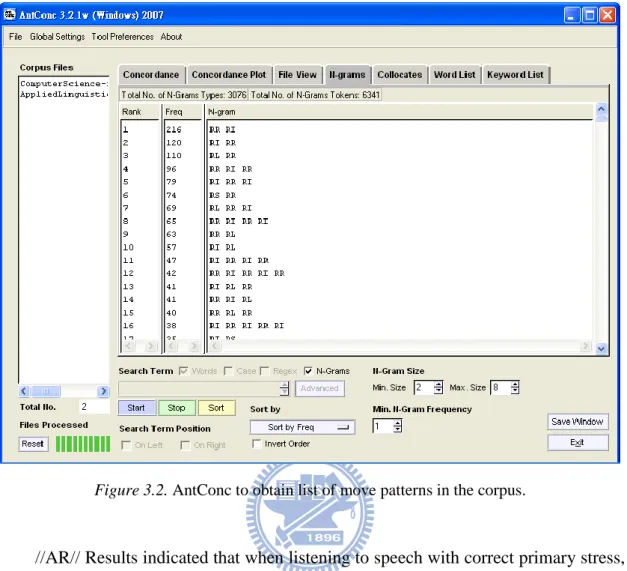Click the Max. Size value field
The height and width of the screenshot is (571, 627).
[501, 388]
